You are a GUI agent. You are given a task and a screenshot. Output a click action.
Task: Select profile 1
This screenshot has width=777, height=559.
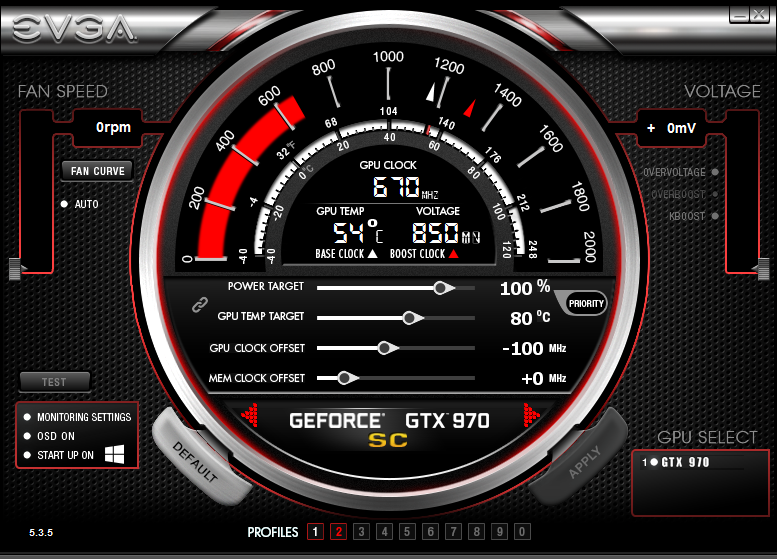click(x=315, y=532)
